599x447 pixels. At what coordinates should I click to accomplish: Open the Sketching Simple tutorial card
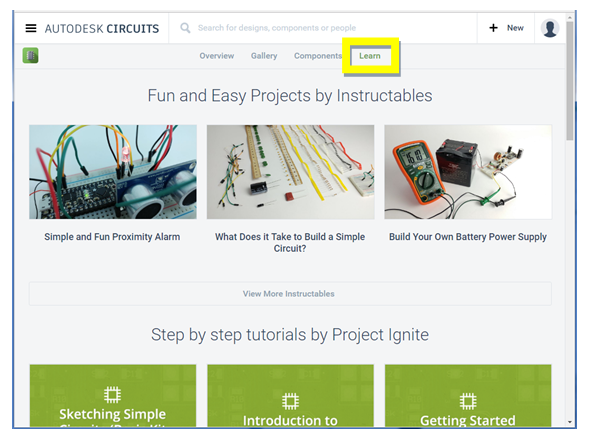(113, 396)
